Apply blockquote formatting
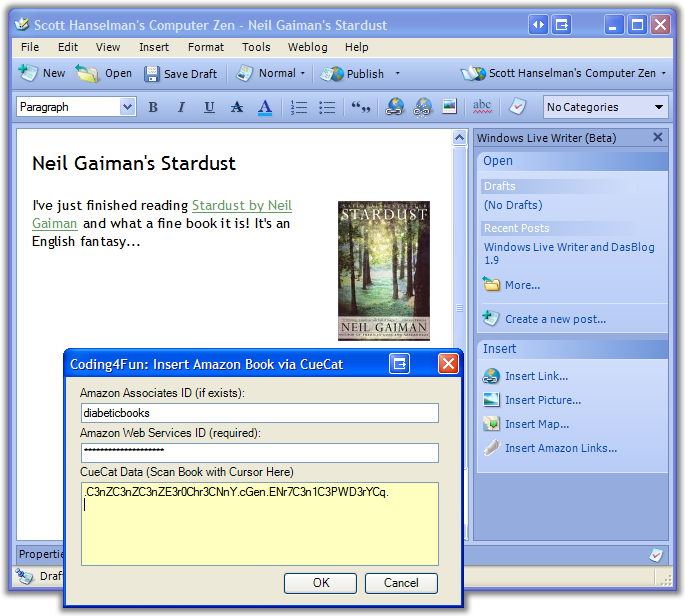This screenshot has width=685, height=616. (x=361, y=107)
